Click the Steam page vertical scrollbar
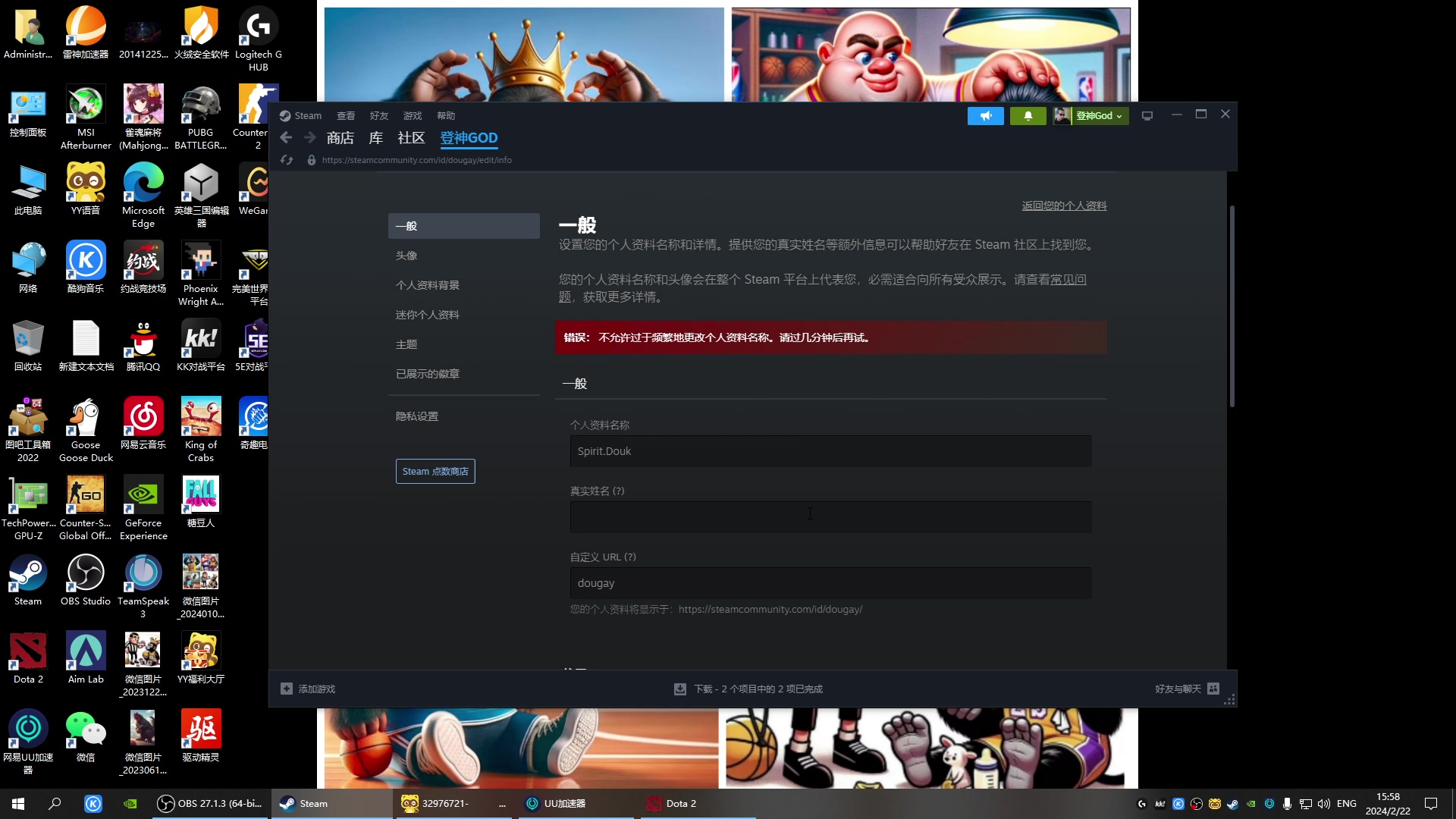This screenshot has height=819, width=1456. pos(1232,306)
